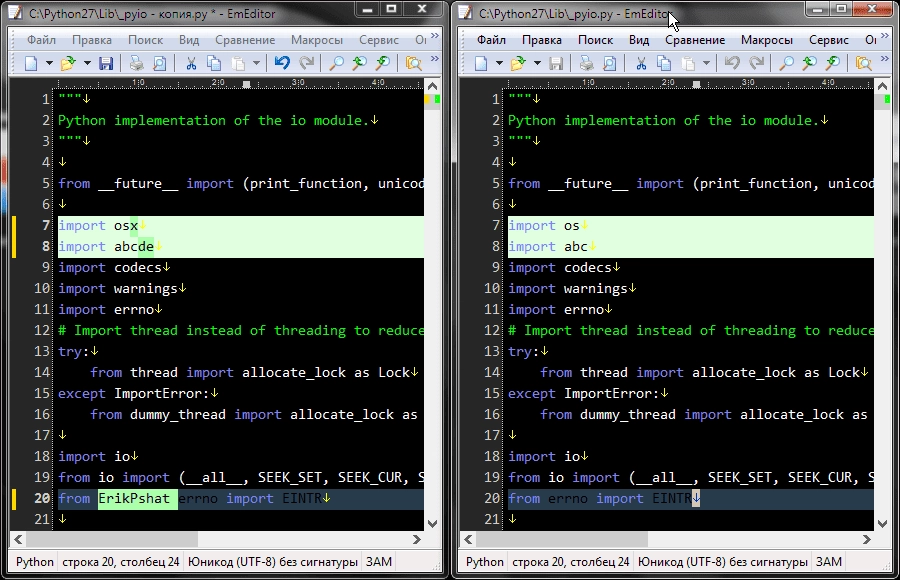The image size is (900, 580).
Task: Toggle ЗАМ overwrite indicator in right window
Action: pyautogui.click(x=829, y=562)
